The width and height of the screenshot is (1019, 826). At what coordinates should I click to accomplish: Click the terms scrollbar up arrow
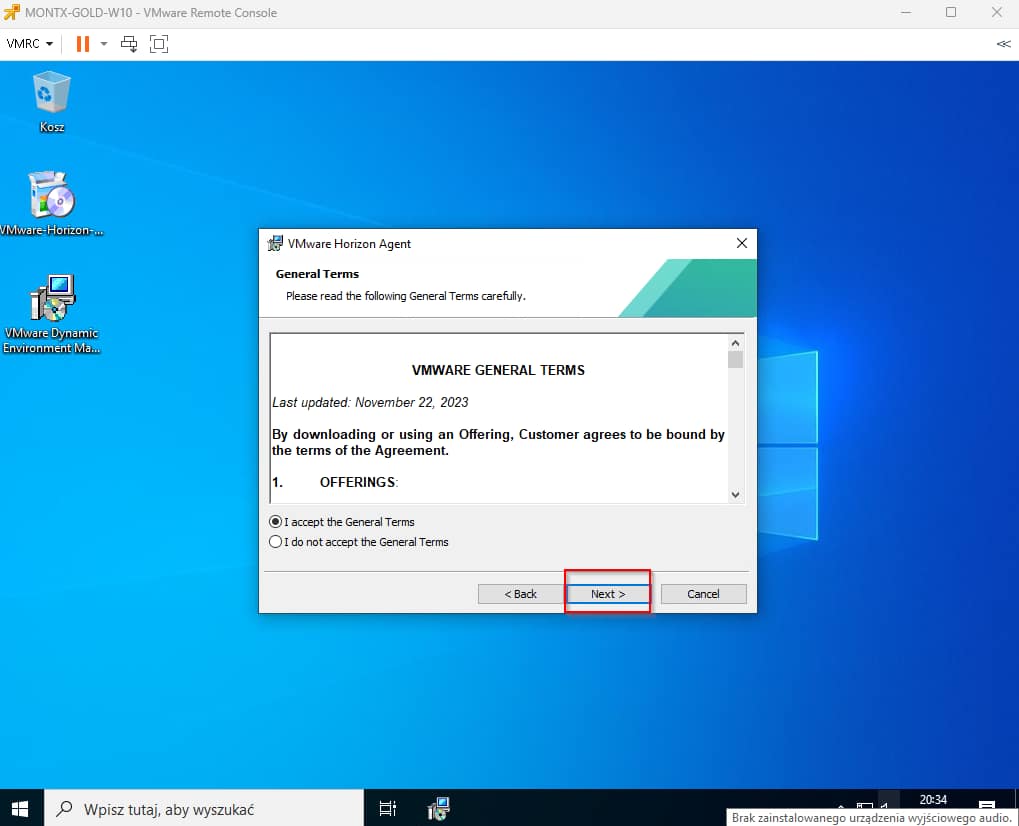(x=735, y=342)
